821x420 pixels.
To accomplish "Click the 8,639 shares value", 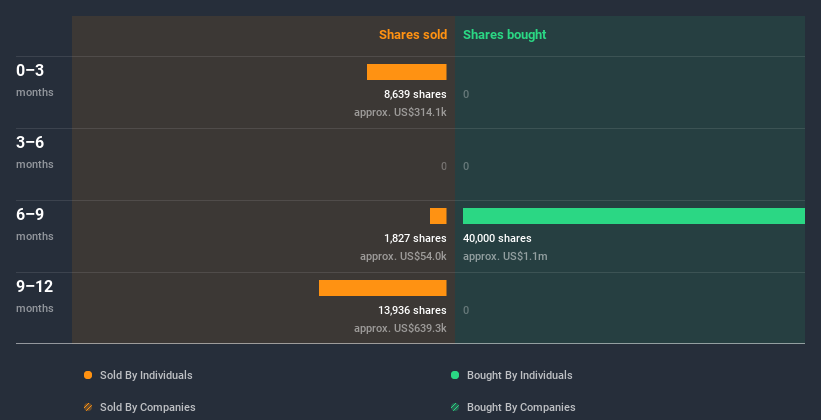I will click(x=415, y=94).
